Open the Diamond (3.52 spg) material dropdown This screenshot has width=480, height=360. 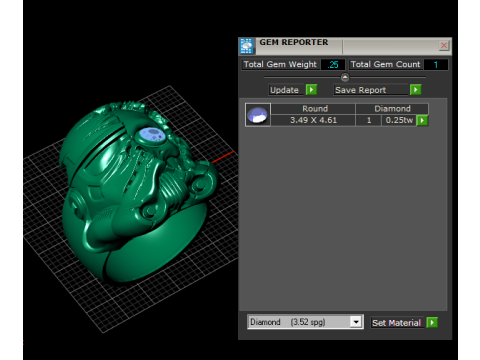(x=305, y=322)
